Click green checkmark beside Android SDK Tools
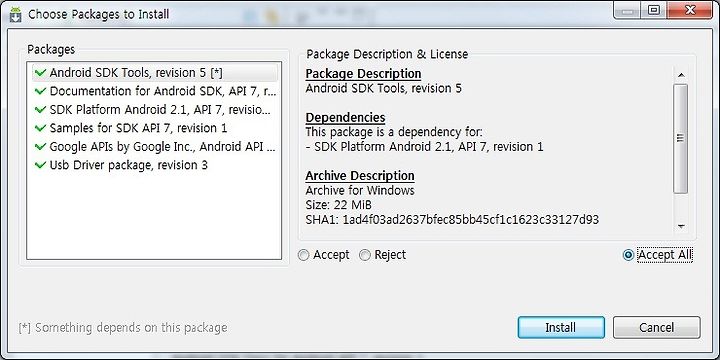 [40, 73]
